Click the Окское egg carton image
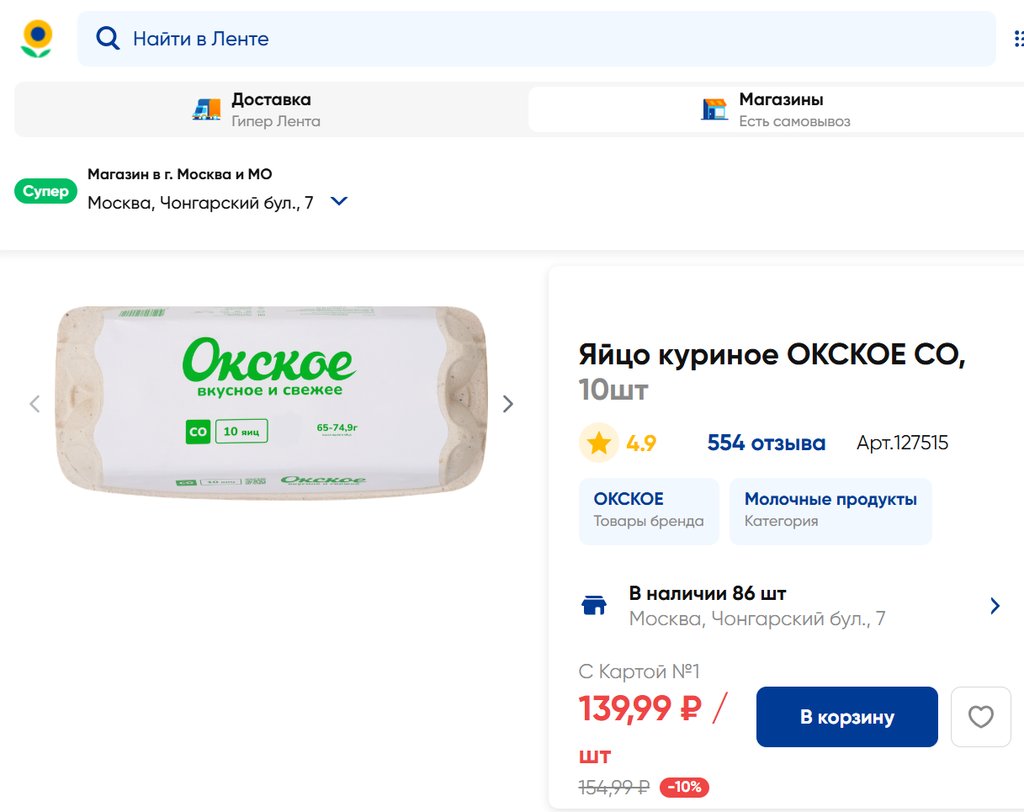This screenshot has height=812, width=1024. [271, 402]
